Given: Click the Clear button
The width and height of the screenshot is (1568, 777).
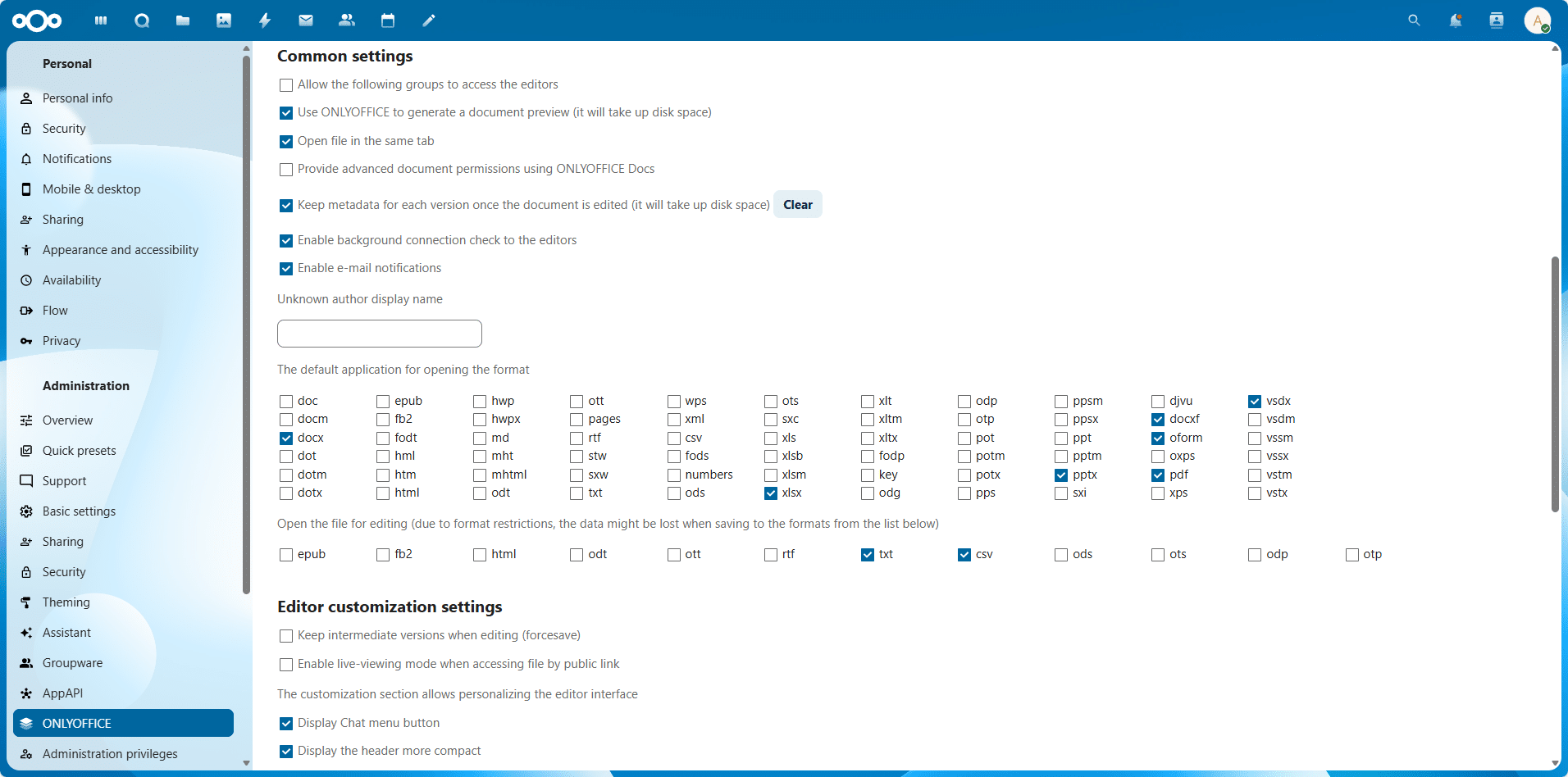Looking at the screenshot, I should coord(797,205).
